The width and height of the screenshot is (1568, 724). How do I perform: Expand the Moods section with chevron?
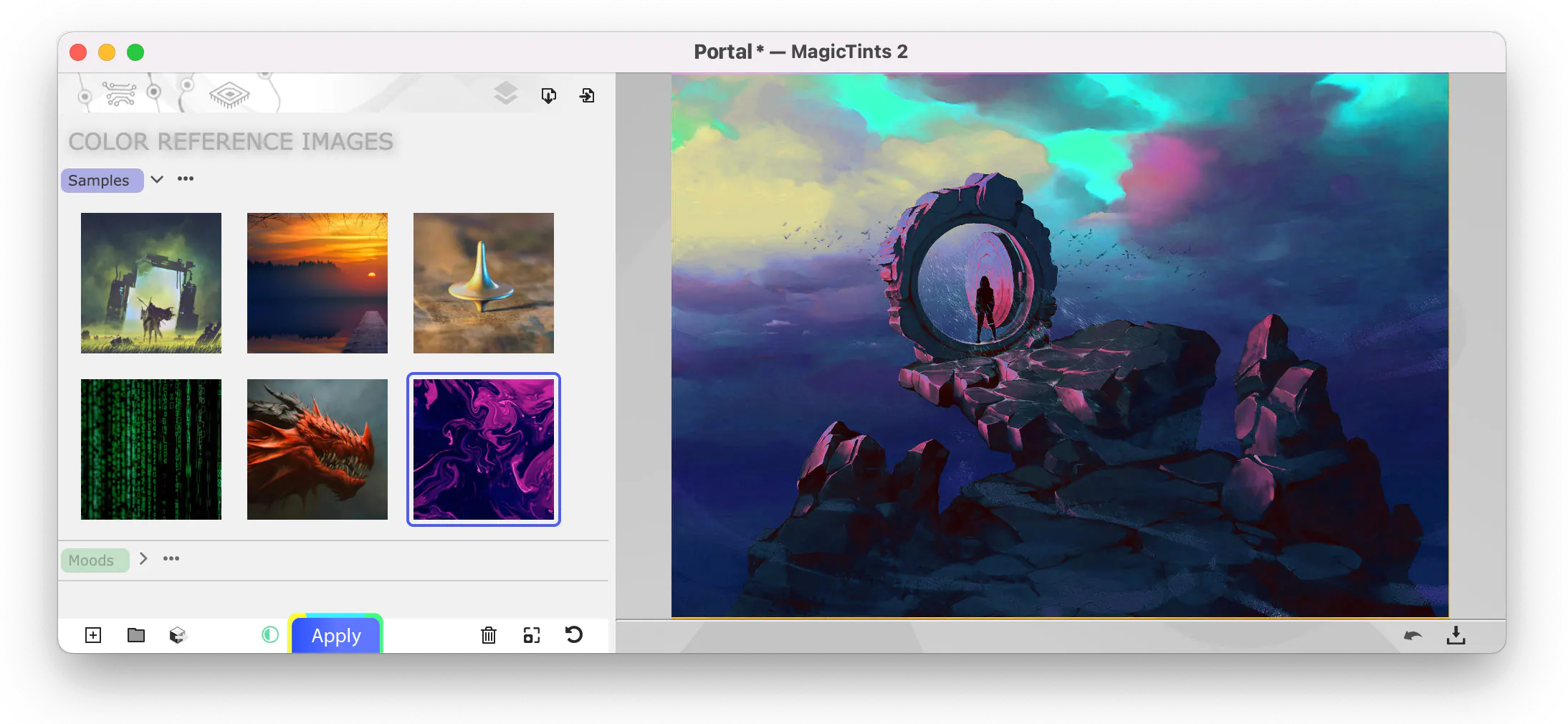[x=143, y=558]
